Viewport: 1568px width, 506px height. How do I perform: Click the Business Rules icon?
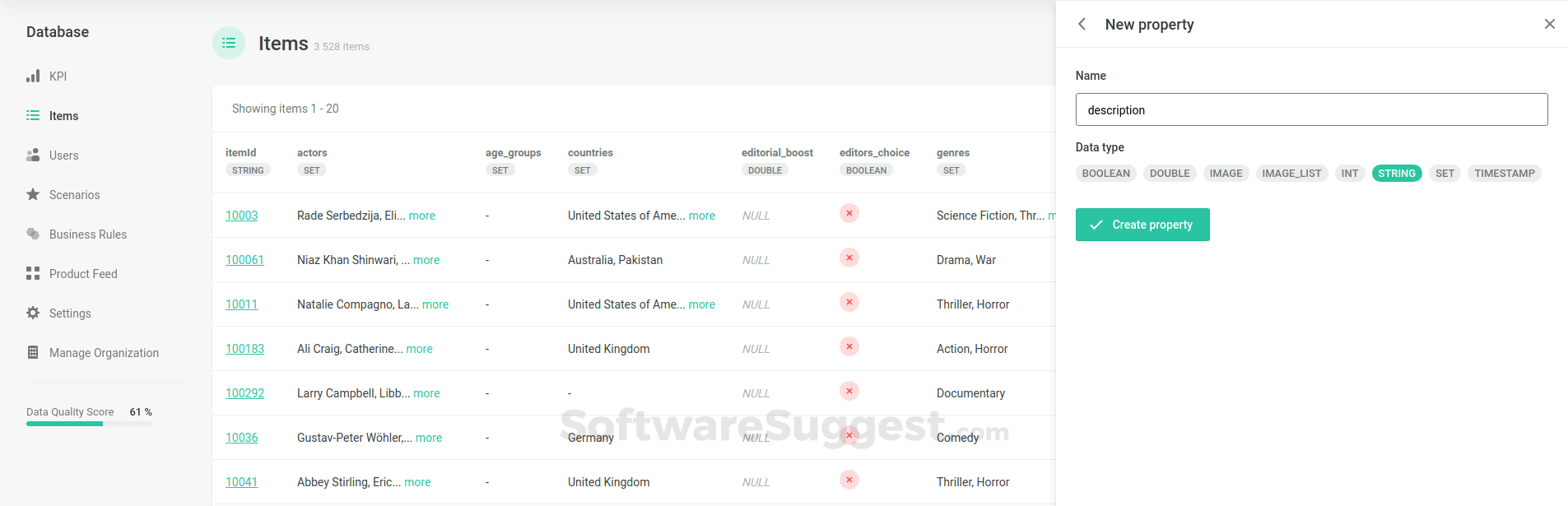point(33,234)
